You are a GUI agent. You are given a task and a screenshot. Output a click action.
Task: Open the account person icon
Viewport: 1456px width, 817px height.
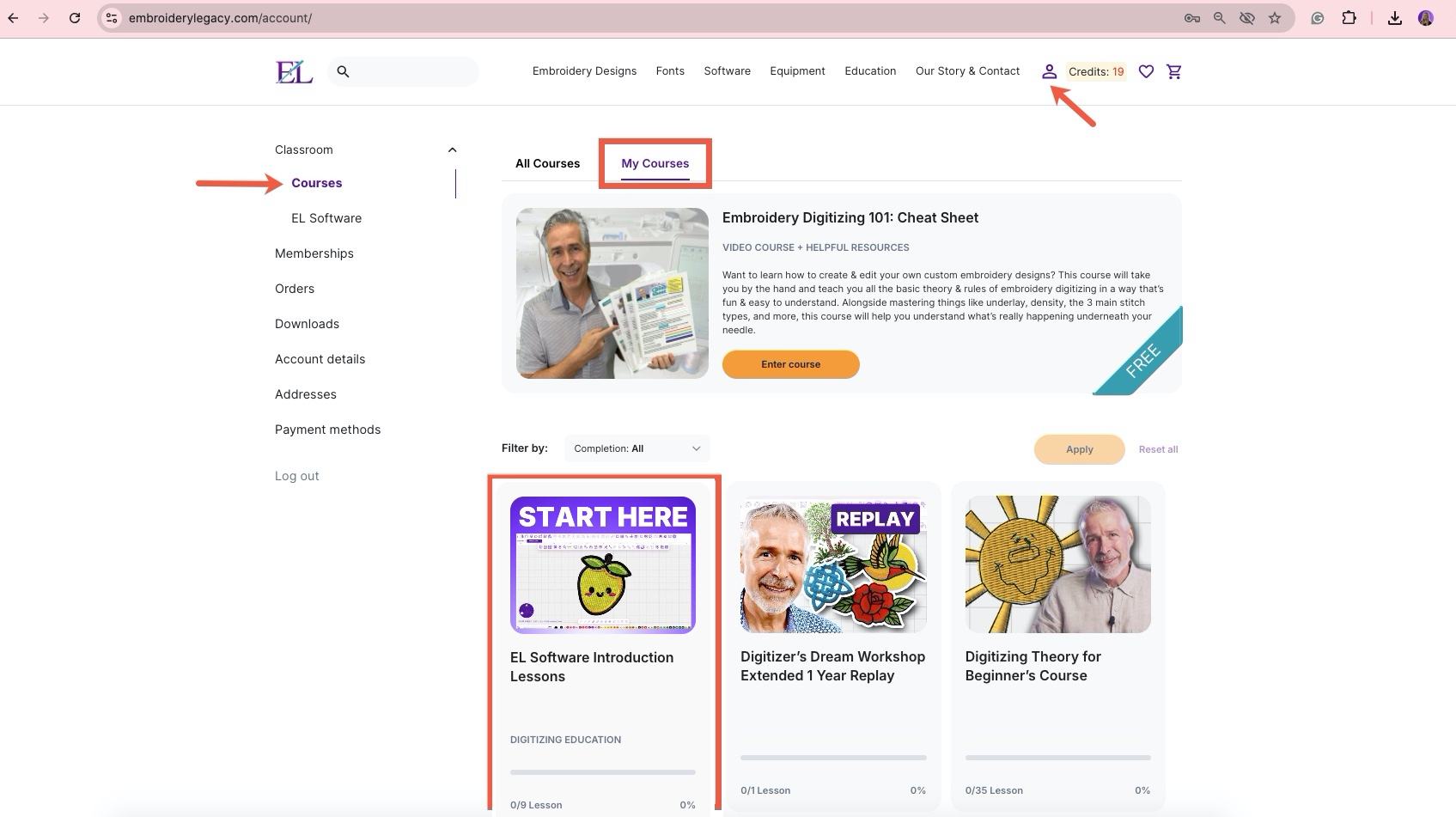(x=1049, y=71)
